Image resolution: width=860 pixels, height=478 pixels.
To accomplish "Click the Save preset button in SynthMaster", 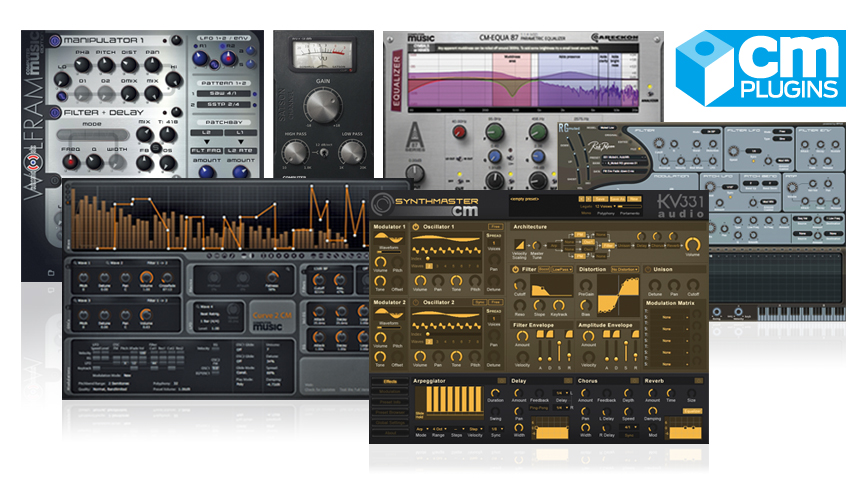I will (x=600, y=198).
